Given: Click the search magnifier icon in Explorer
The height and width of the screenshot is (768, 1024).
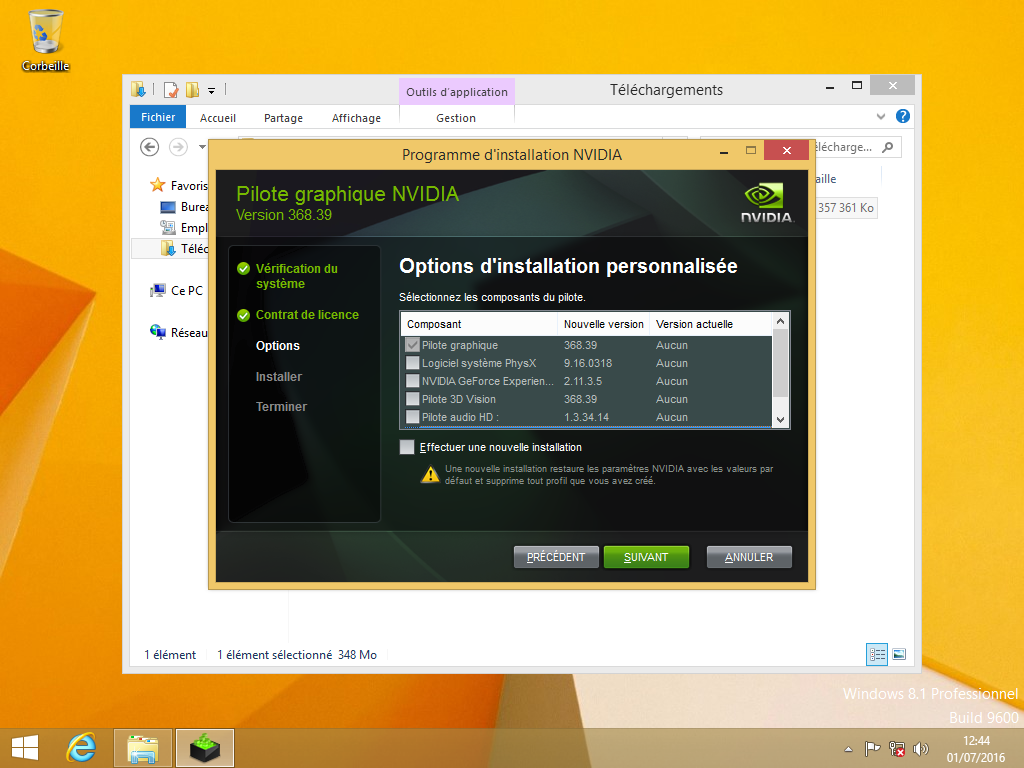Looking at the screenshot, I should (887, 147).
